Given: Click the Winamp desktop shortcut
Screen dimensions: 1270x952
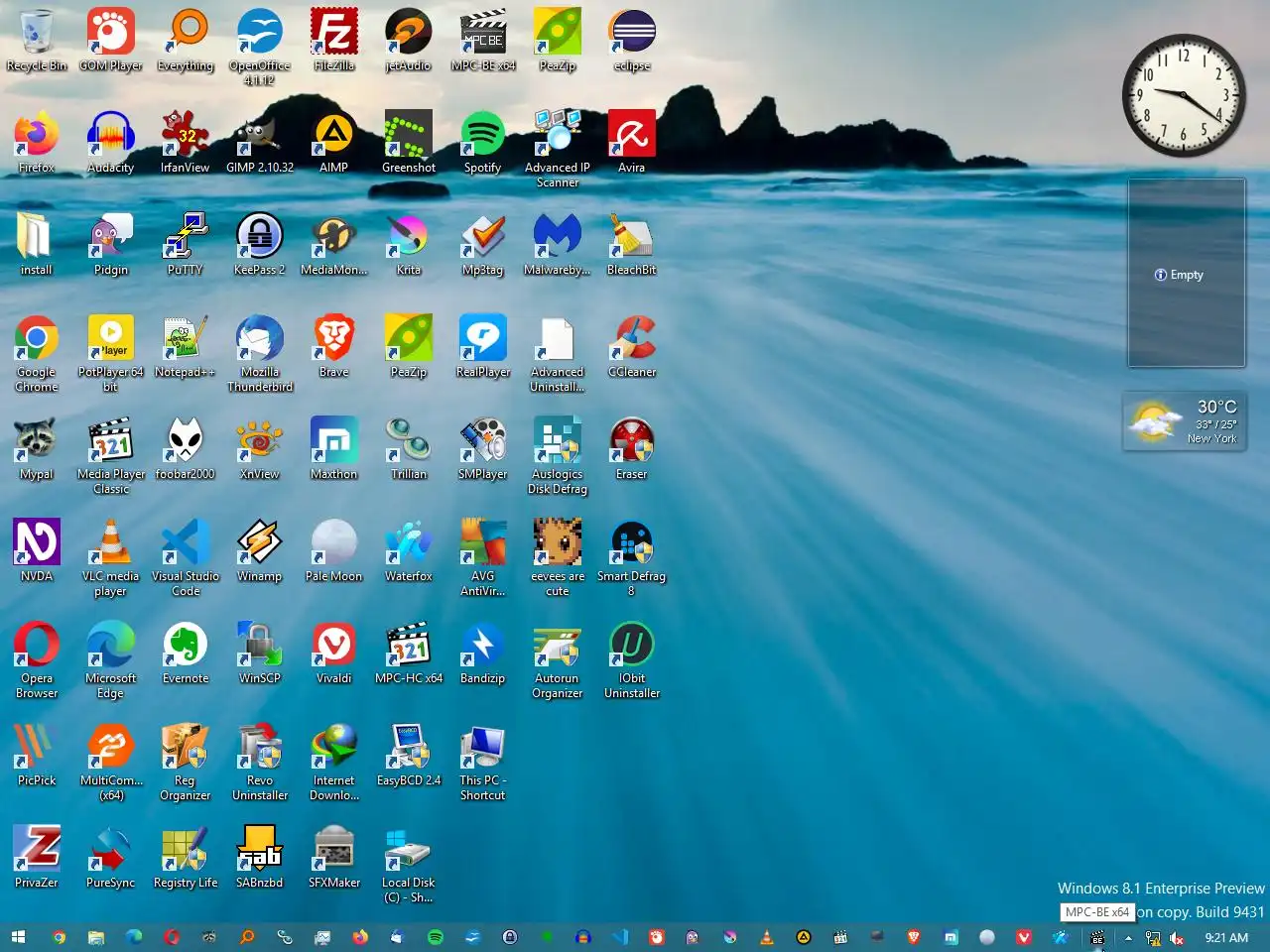Looking at the screenshot, I should (x=260, y=551).
